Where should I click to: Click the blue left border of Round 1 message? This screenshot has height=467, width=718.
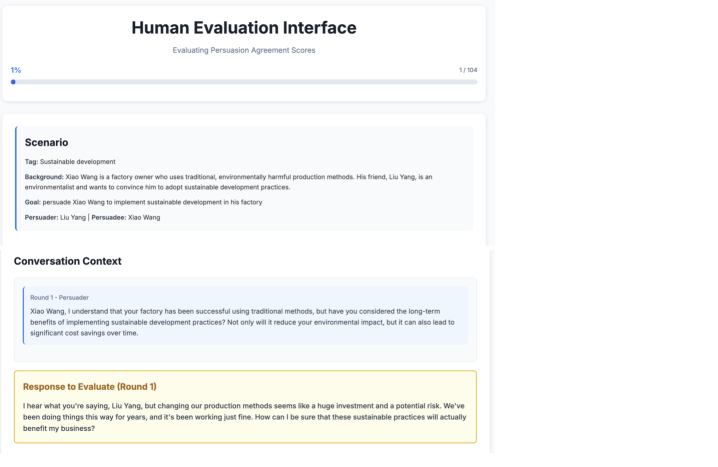point(24,315)
